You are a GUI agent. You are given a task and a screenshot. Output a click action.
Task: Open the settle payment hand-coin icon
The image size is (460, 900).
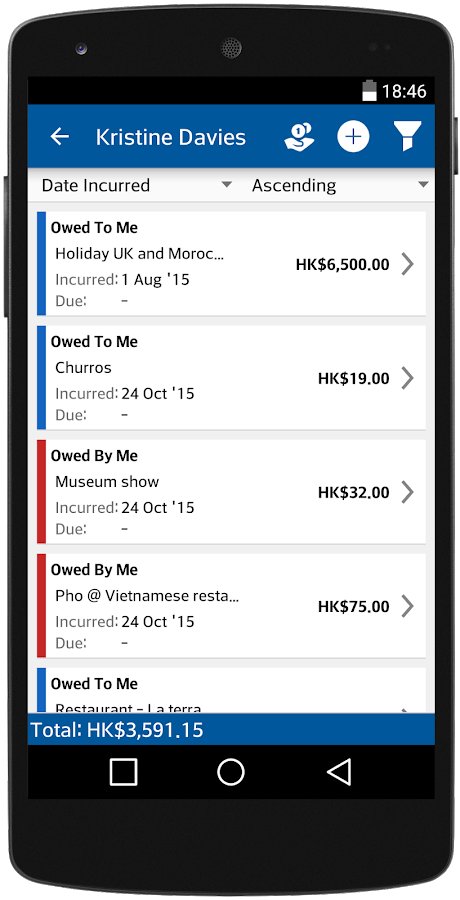(299, 137)
